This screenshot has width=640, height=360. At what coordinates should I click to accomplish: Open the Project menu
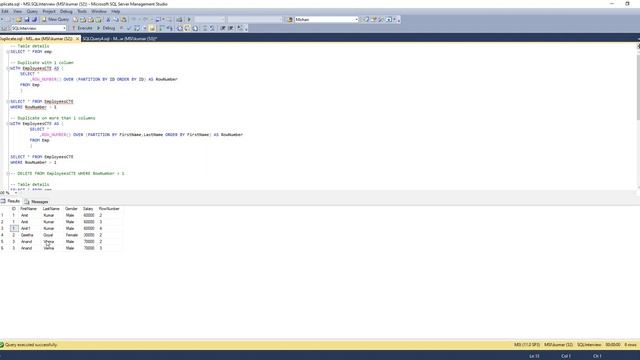point(49,11)
